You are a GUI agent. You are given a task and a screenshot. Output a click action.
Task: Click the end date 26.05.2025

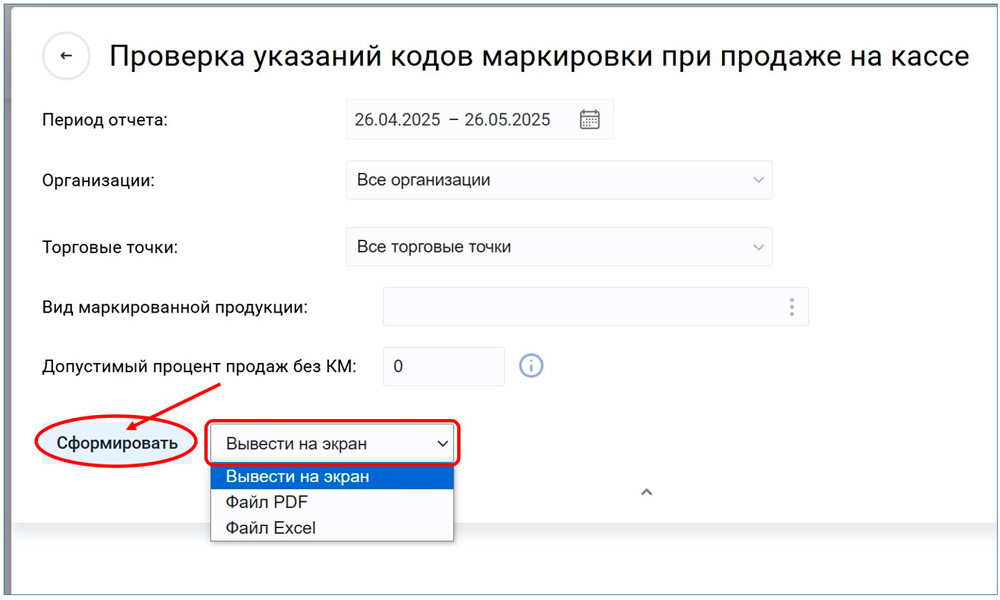click(507, 119)
